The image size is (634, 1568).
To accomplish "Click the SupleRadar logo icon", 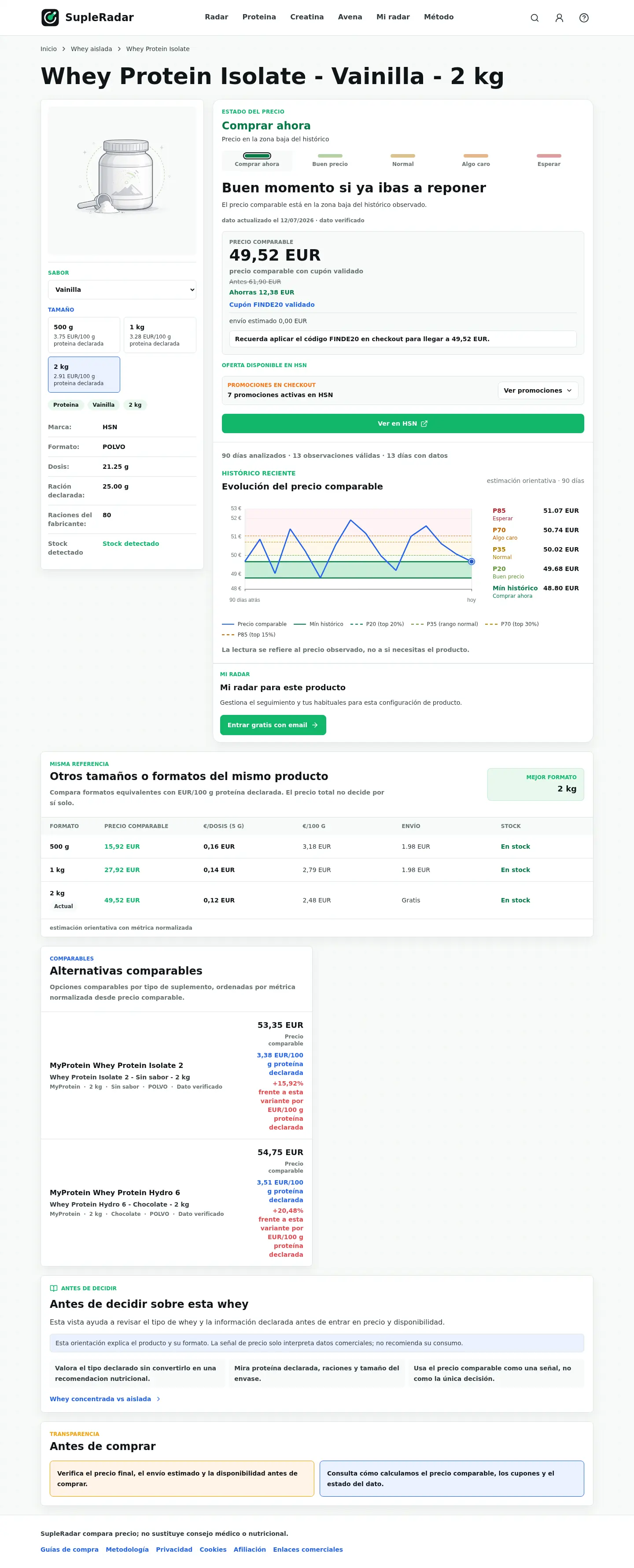I will (50, 18).
